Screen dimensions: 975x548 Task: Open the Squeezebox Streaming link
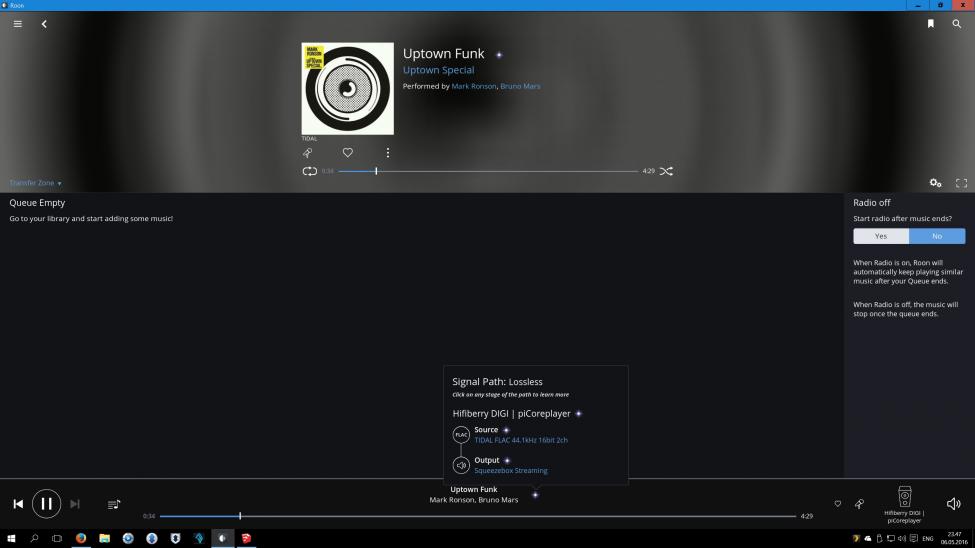pos(511,471)
